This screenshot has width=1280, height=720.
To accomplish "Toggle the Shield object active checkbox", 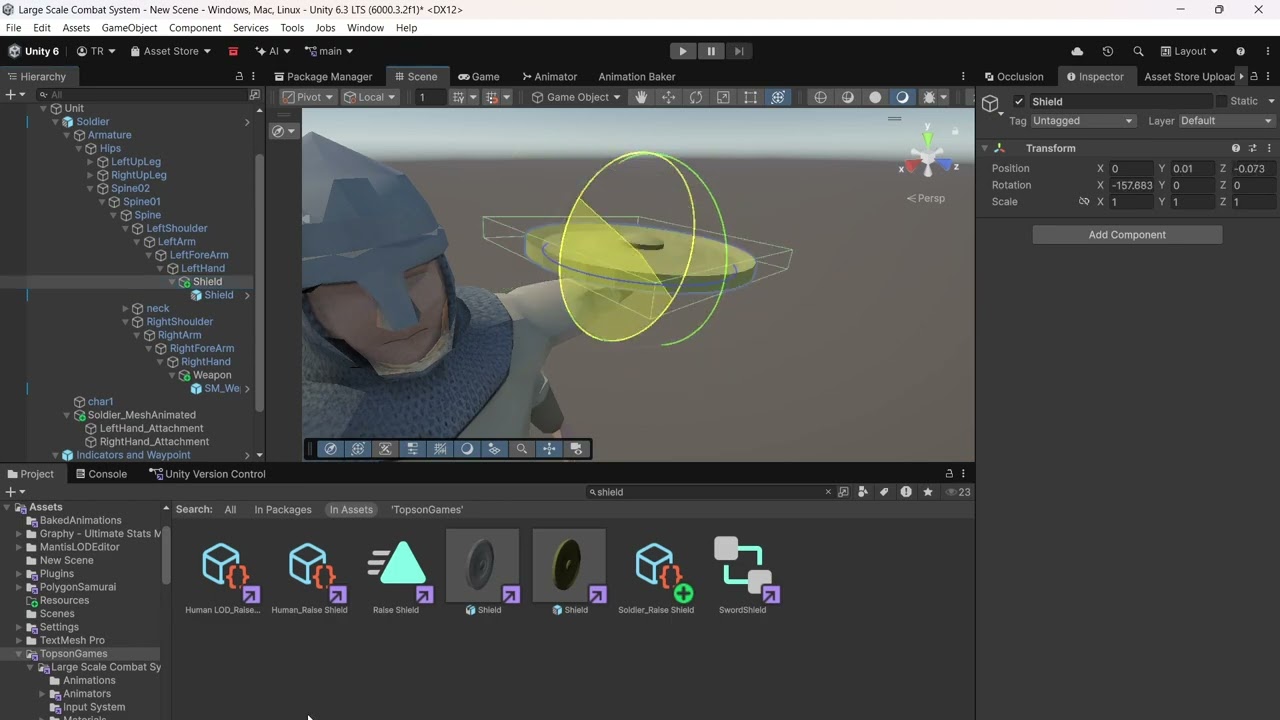I will click(1019, 101).
